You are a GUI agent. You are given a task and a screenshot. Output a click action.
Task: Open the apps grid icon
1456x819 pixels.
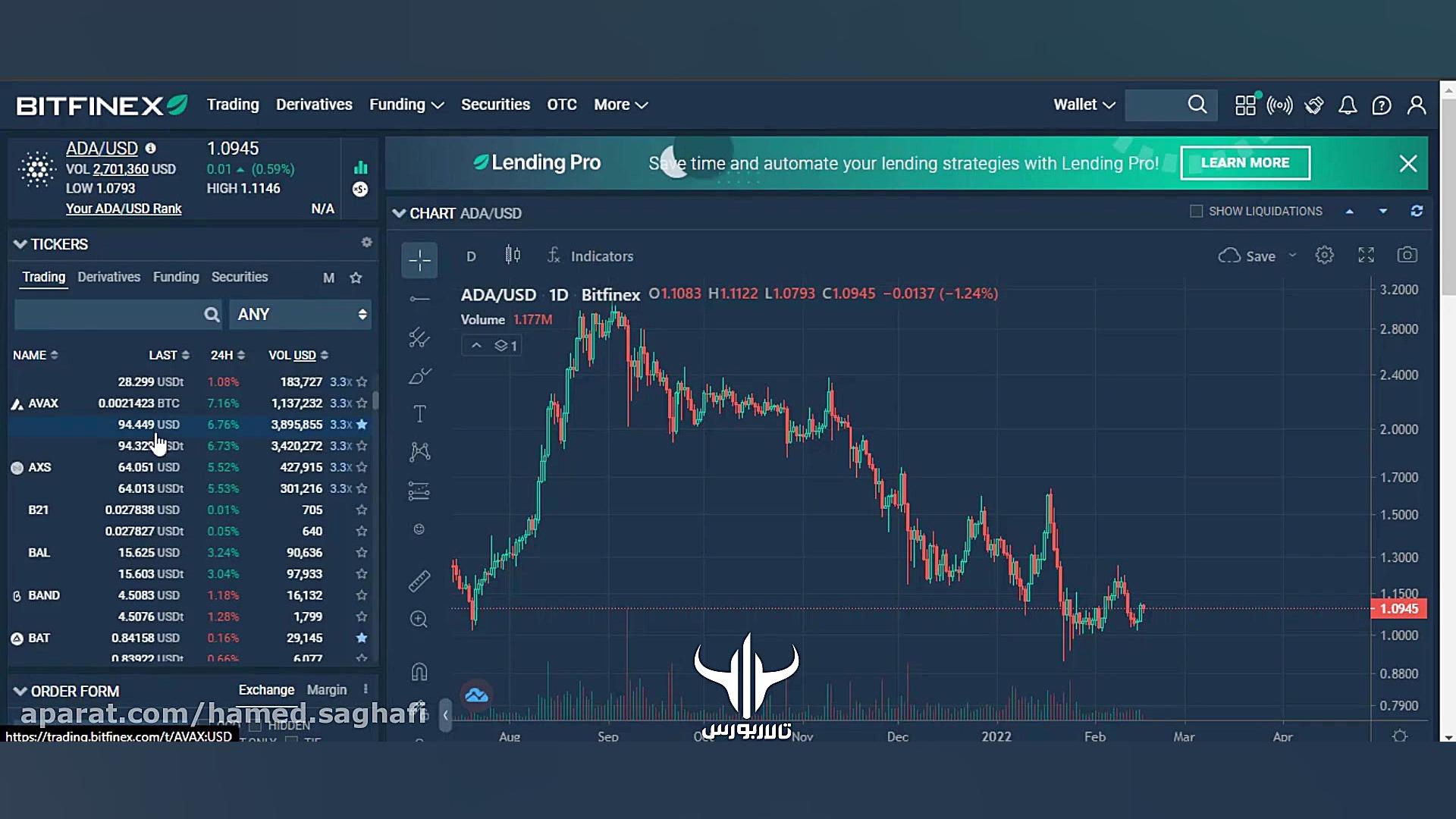1246,105
